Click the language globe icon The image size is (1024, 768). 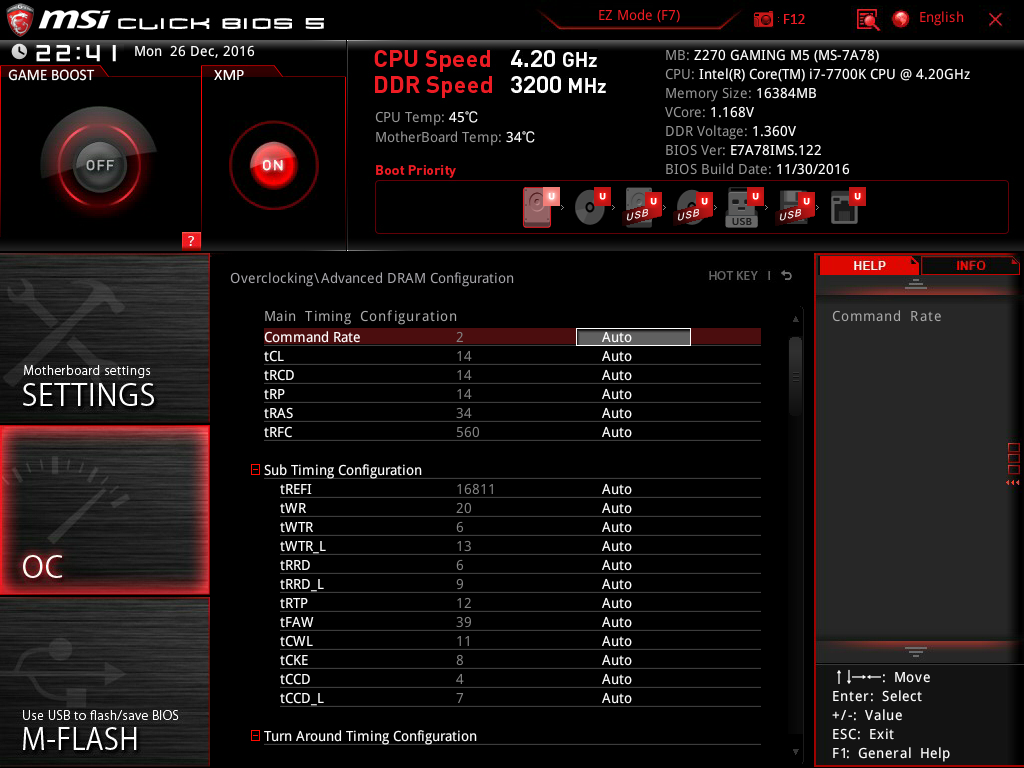point(901,19)
